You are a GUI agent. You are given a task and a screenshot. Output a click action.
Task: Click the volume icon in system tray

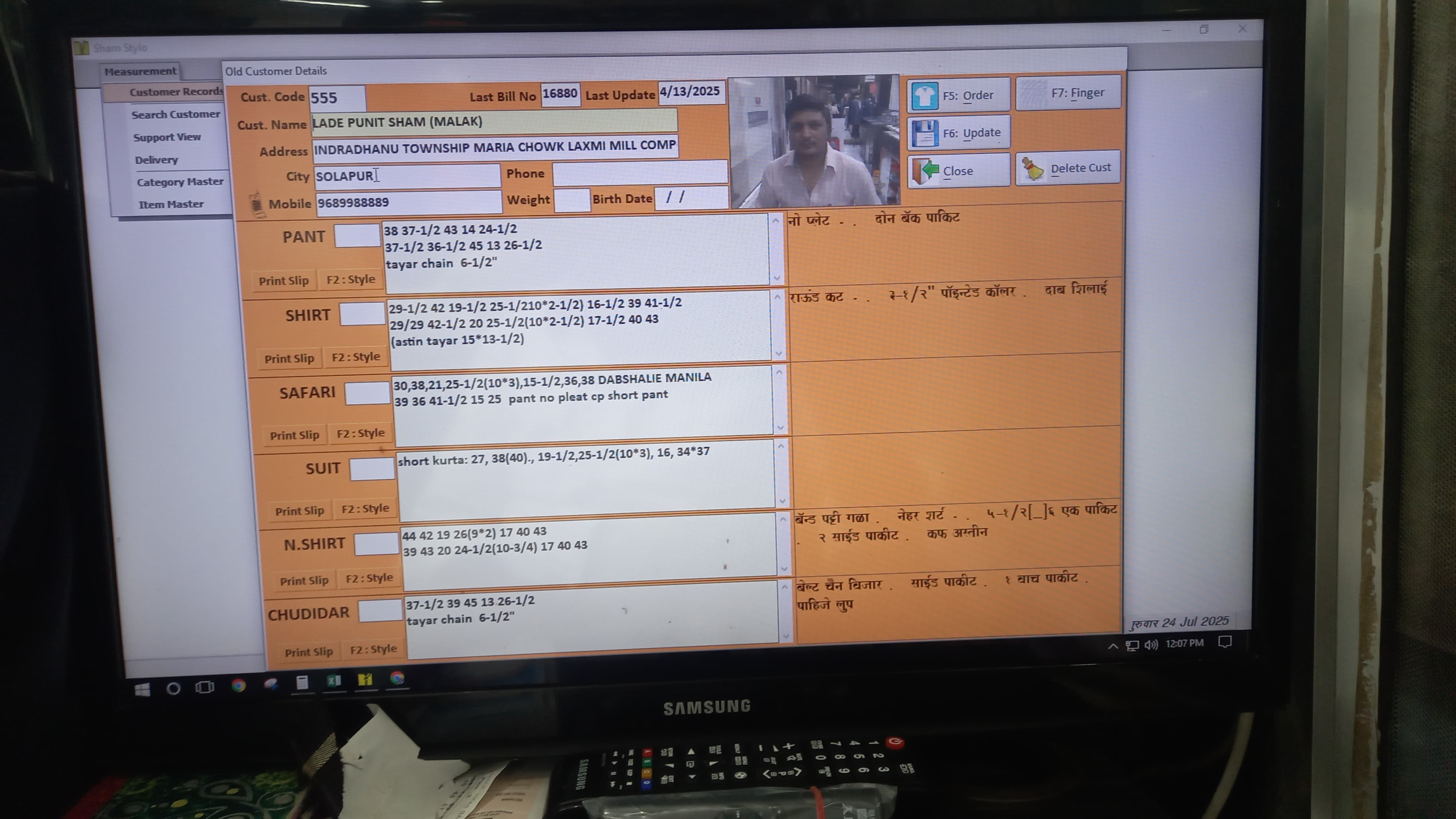point(1151,645)
